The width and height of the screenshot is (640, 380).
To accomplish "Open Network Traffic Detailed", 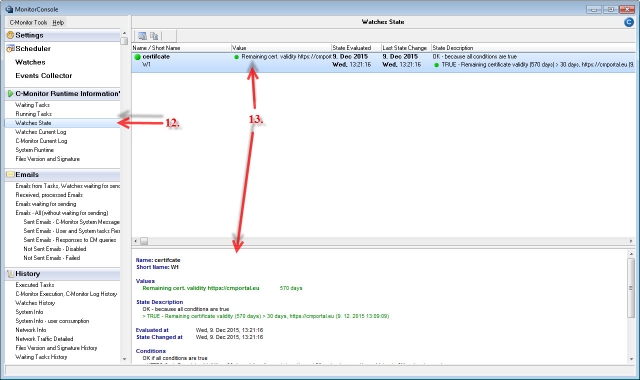I will point(44,339).
